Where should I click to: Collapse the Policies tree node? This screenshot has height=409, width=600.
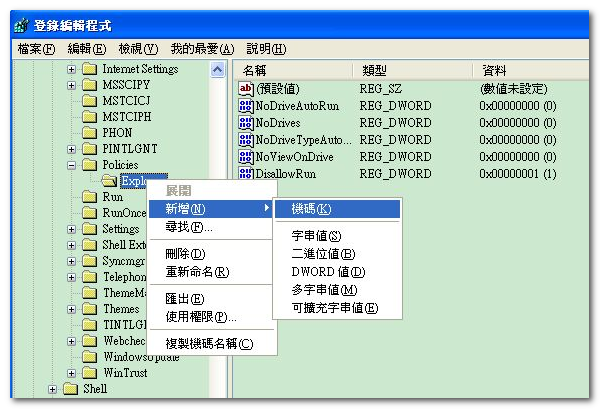pos(72,165)
